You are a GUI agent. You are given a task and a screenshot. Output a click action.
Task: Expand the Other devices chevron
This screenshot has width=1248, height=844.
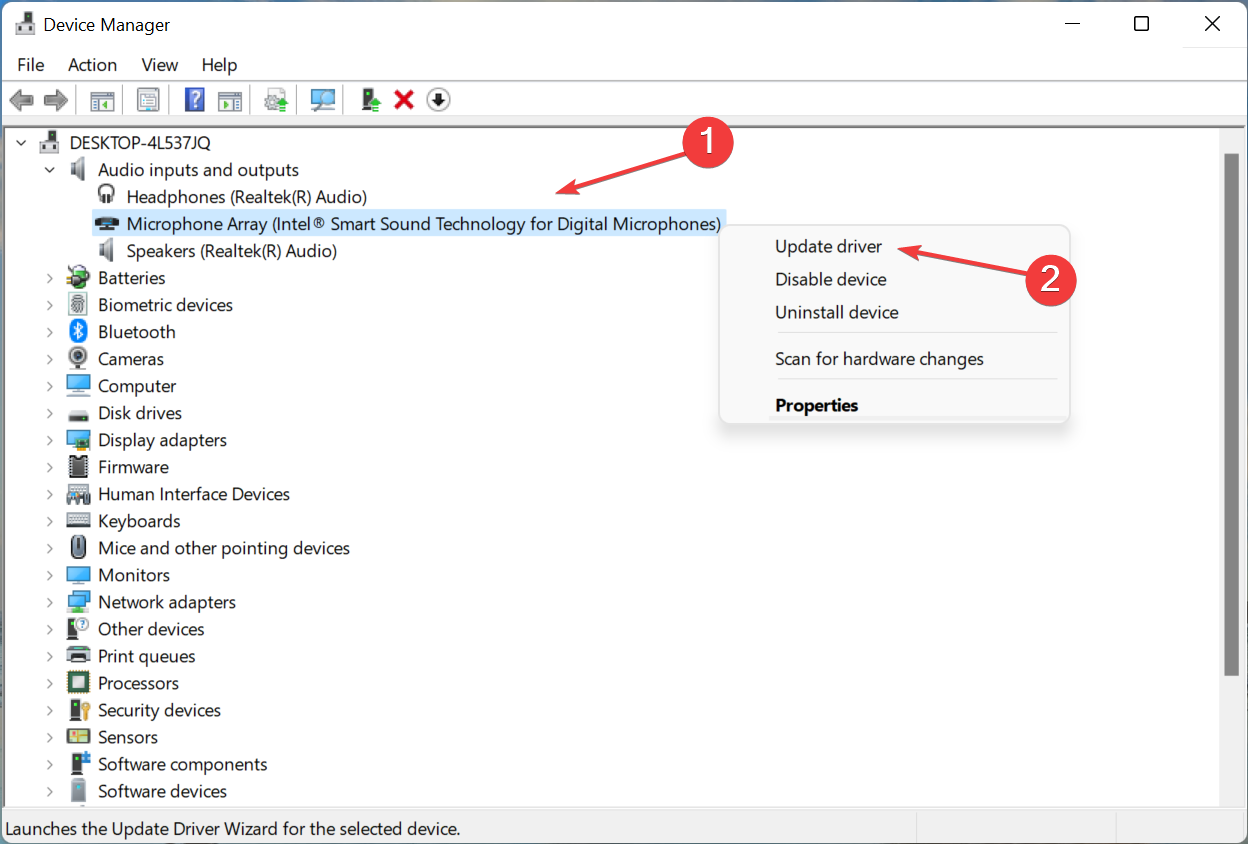49,629
